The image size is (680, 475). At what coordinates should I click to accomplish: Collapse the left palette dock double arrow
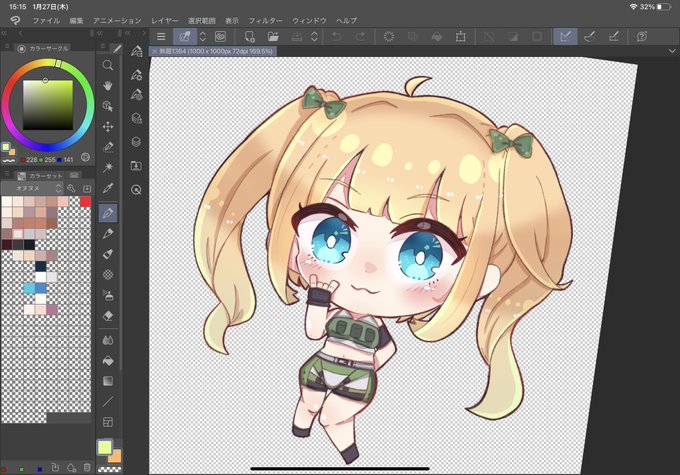click(4, 33)
